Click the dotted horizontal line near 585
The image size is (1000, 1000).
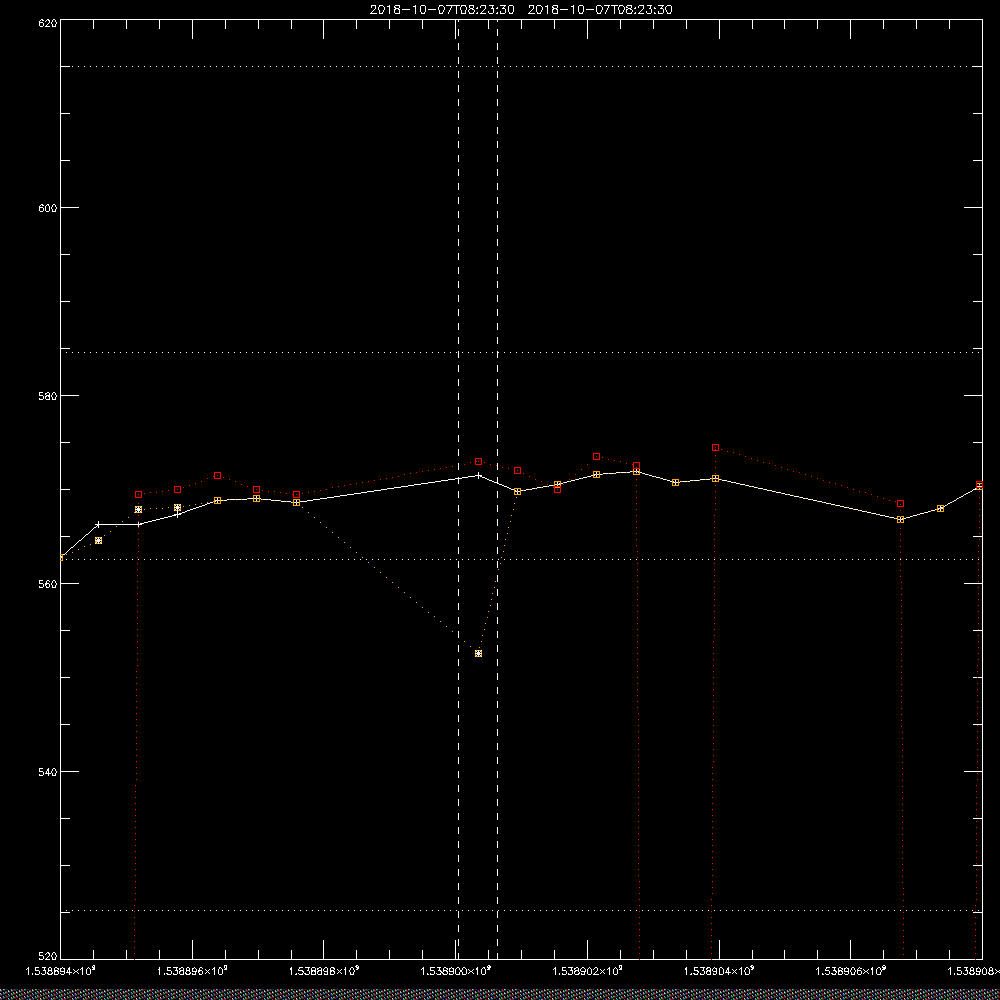click(x=521, y=352)
